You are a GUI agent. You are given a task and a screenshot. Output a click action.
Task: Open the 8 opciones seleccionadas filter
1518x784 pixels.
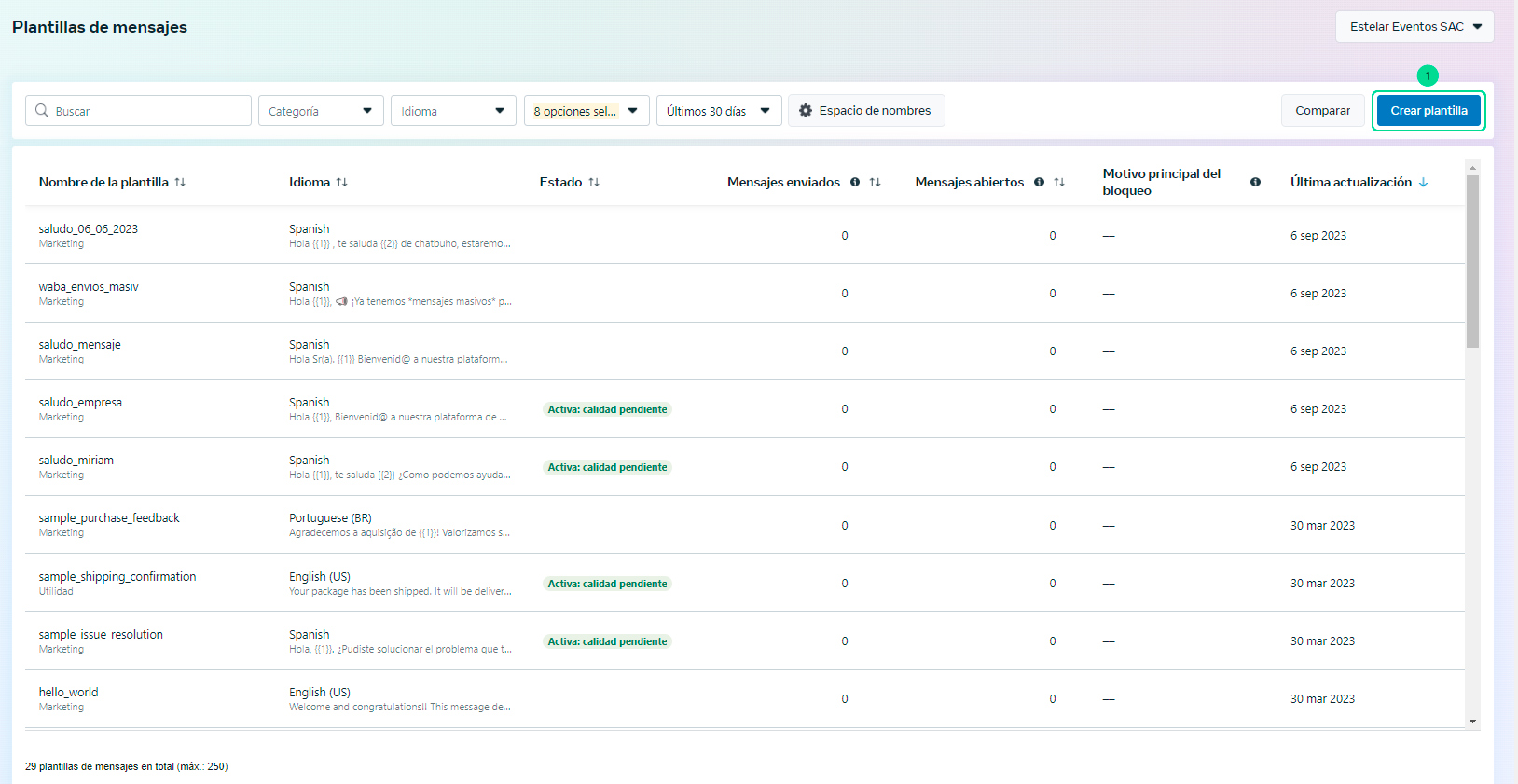click(x=586, y=111)
